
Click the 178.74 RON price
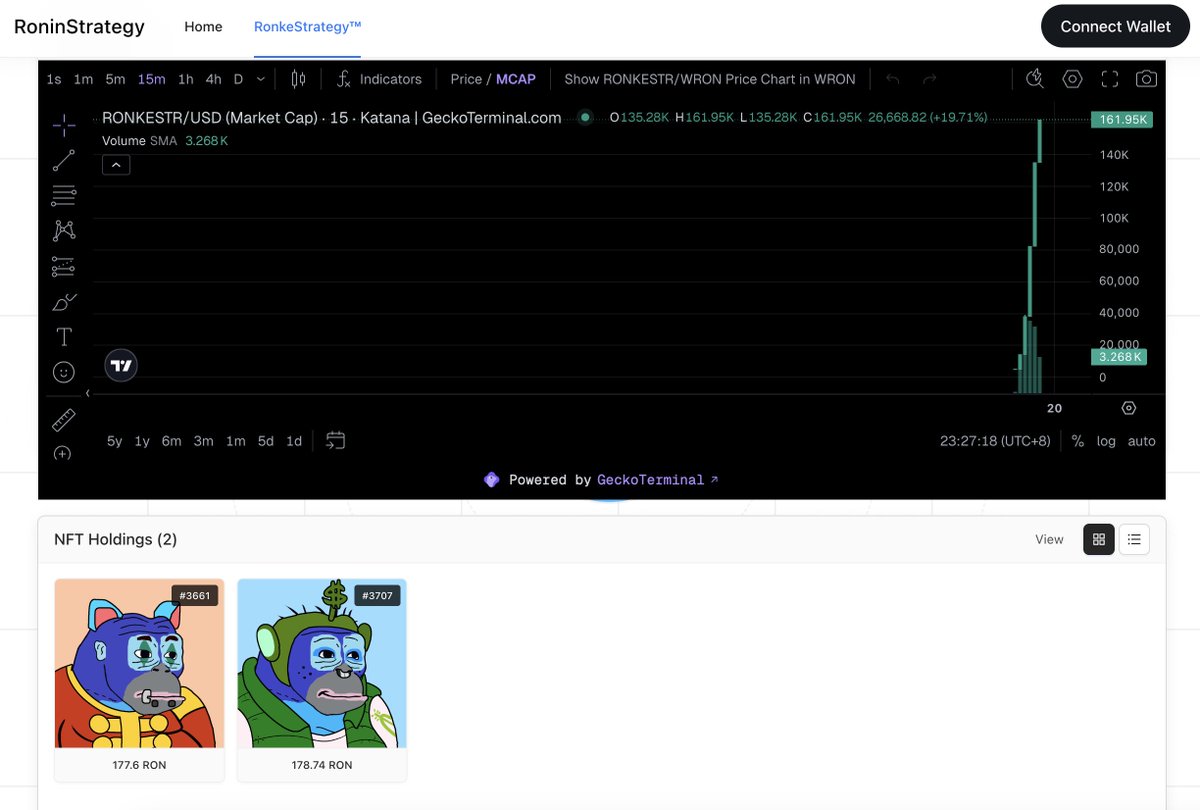coord(322,765)
